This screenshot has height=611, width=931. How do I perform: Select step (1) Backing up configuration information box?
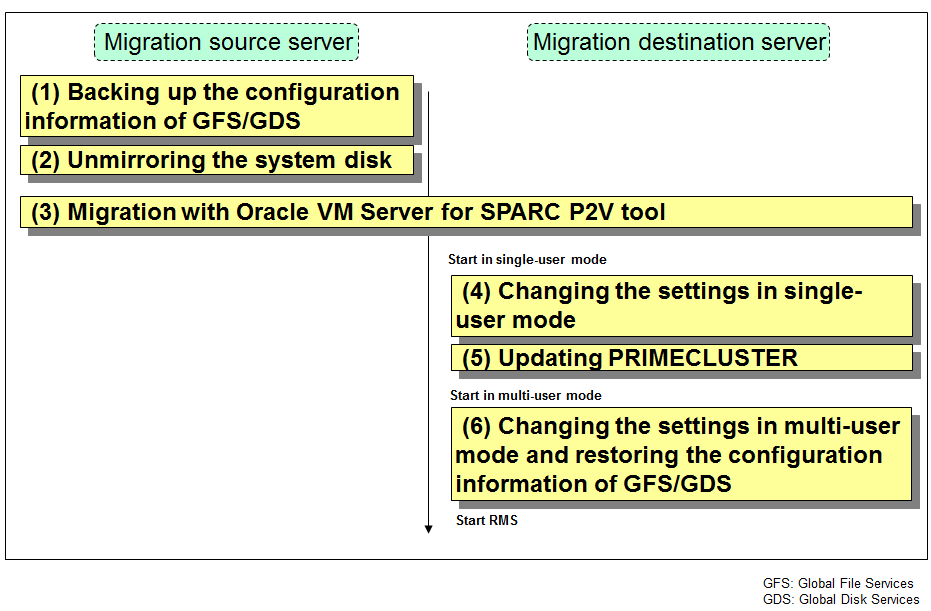(217, 106)
